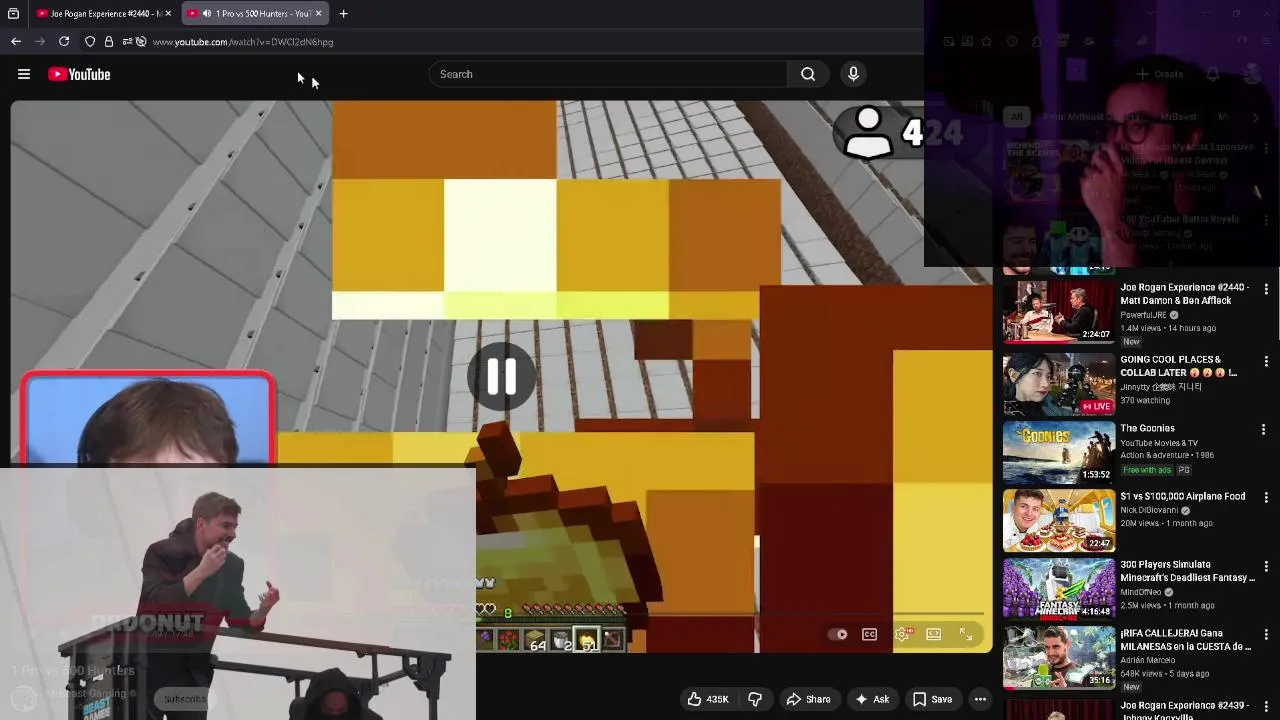Open the YouTube guide hamburger menu
Screen dimensions: 1280x720
coord(24,74)
